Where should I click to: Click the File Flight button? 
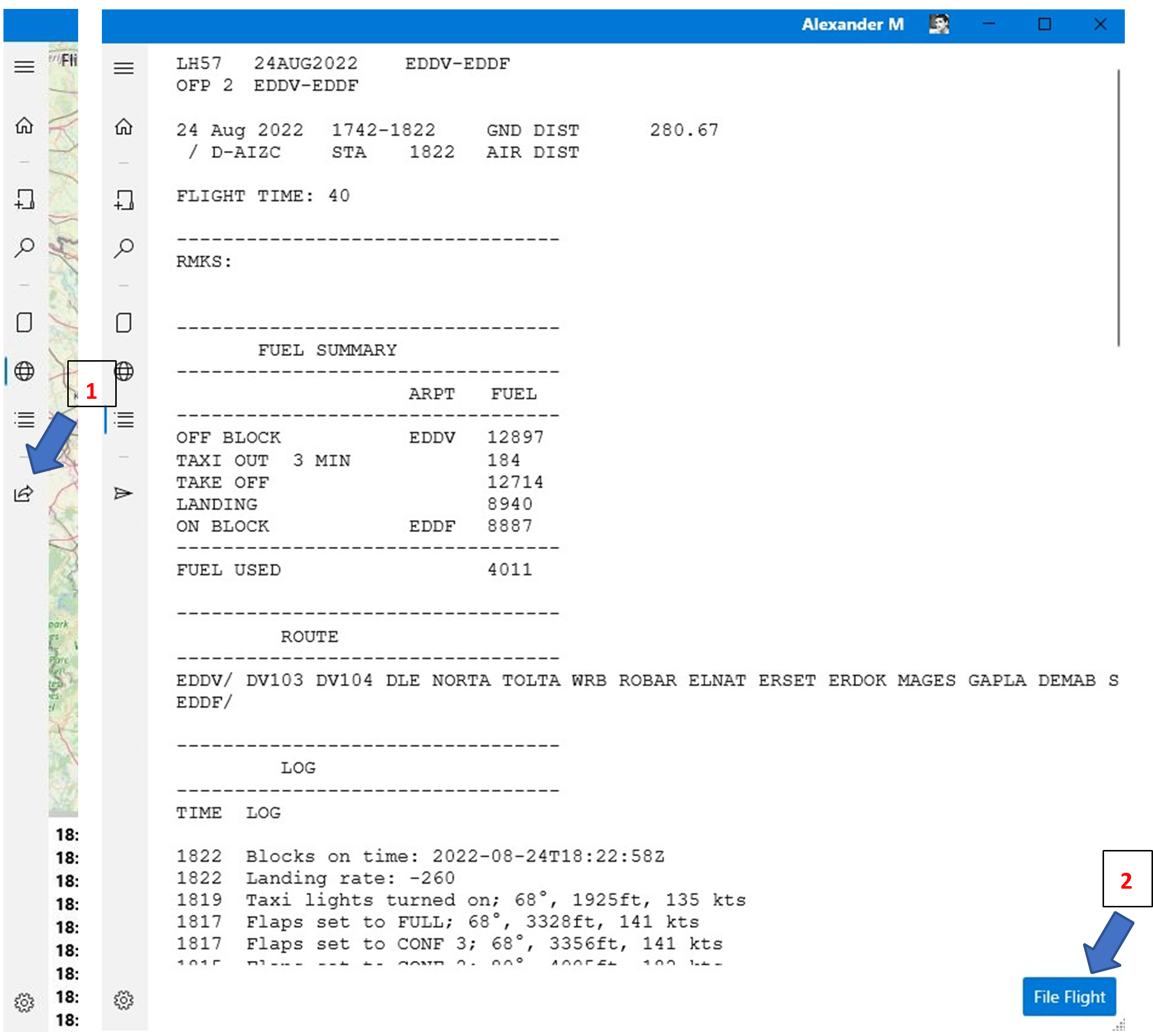coord(1069,997)
